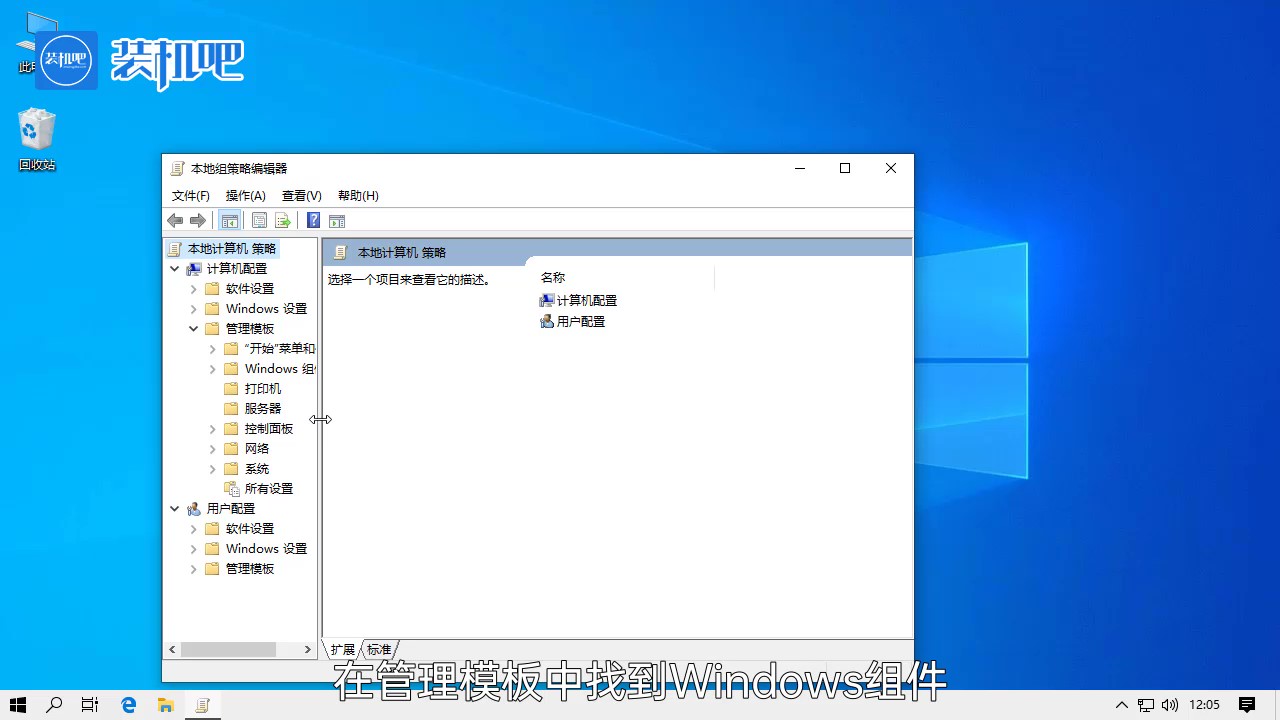1280x720 pixels.
Task: Click the Forward navigation arrow in the toolbar
Action: point(196,220)
